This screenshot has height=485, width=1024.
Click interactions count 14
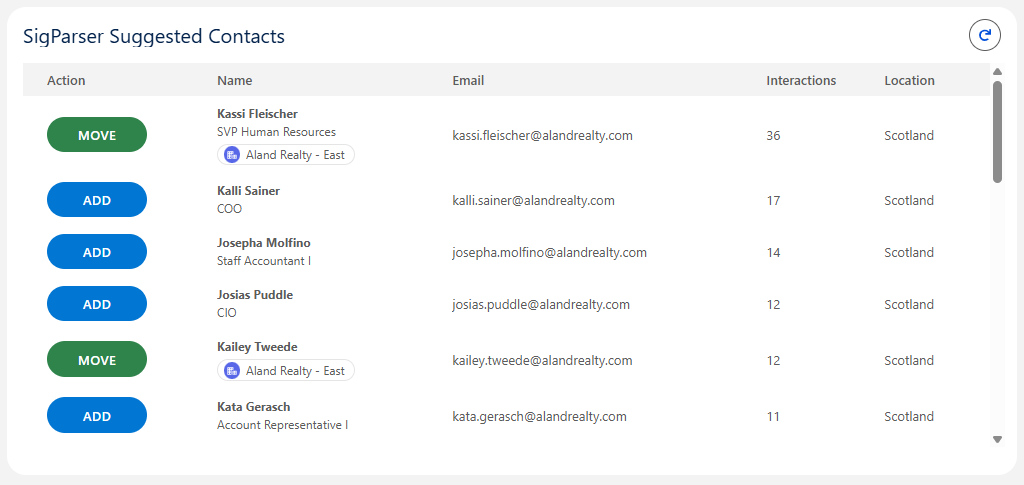(x=773, y=252)
